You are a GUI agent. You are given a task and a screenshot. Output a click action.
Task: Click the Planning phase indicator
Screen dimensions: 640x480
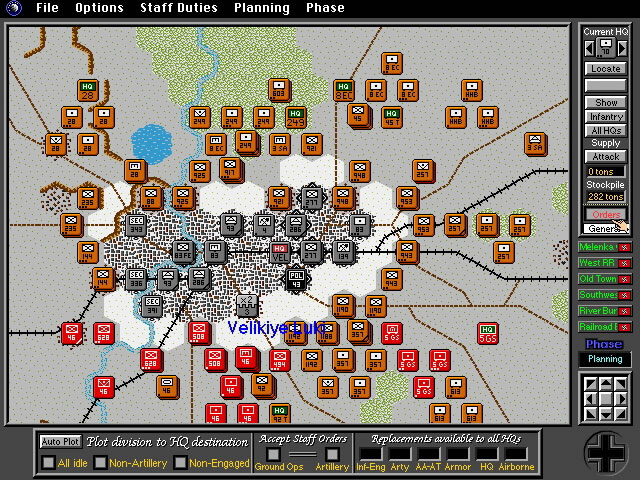[x=605, y=359]
